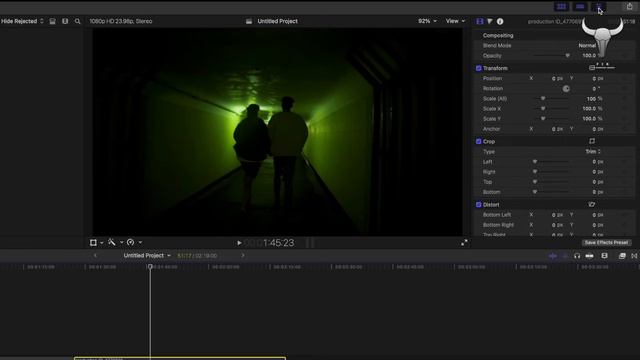Play the video in viewer
Screen dimensions: 640x360
(239, 243)
